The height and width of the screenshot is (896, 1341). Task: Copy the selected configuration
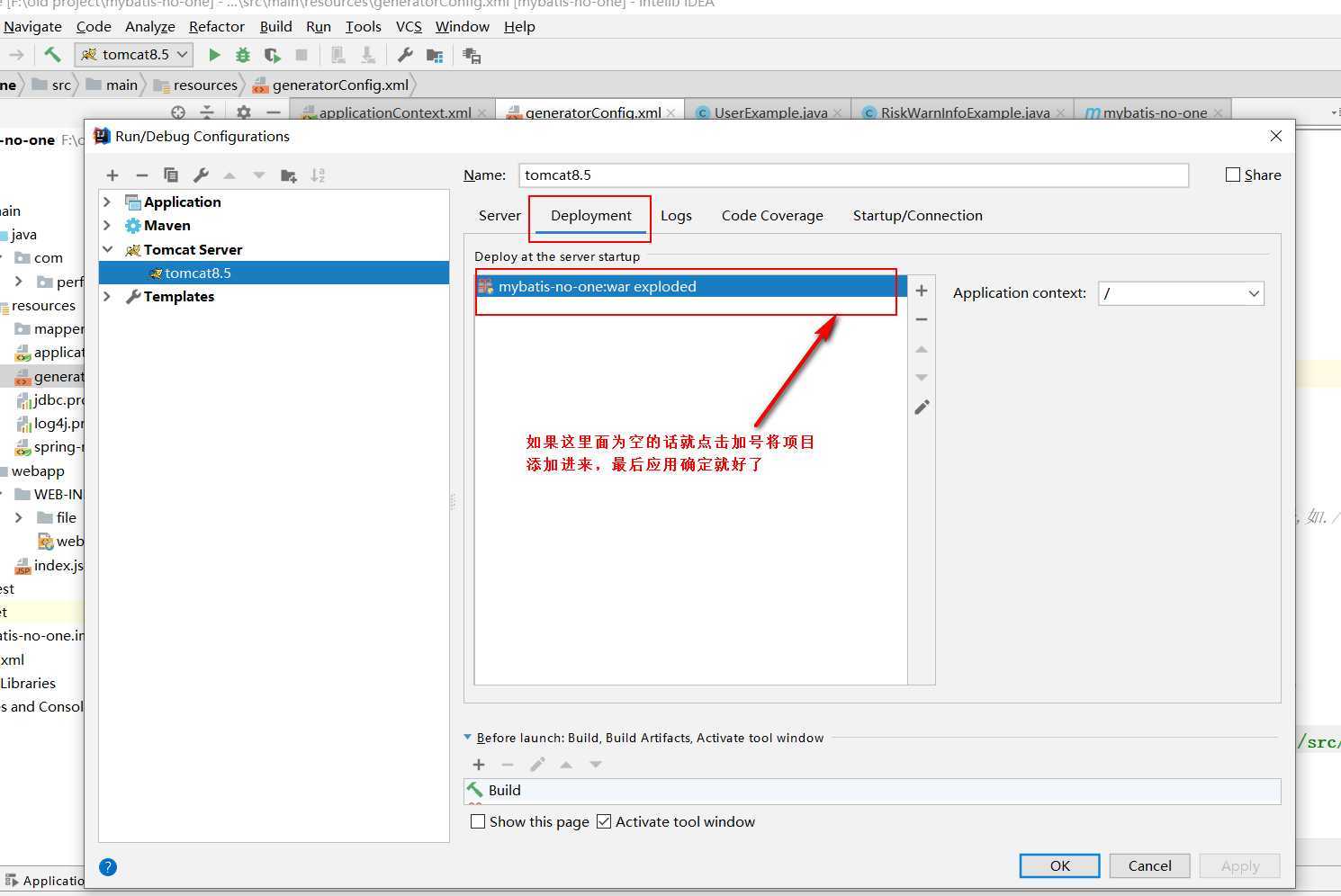pos(171,175)
